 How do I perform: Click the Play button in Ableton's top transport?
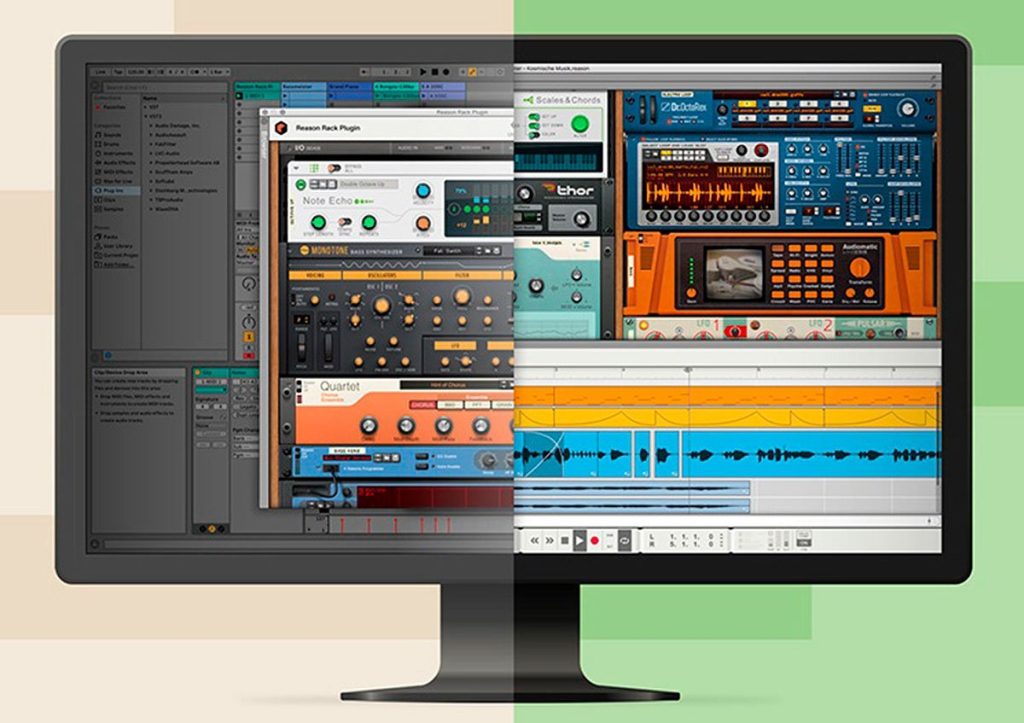424,72
